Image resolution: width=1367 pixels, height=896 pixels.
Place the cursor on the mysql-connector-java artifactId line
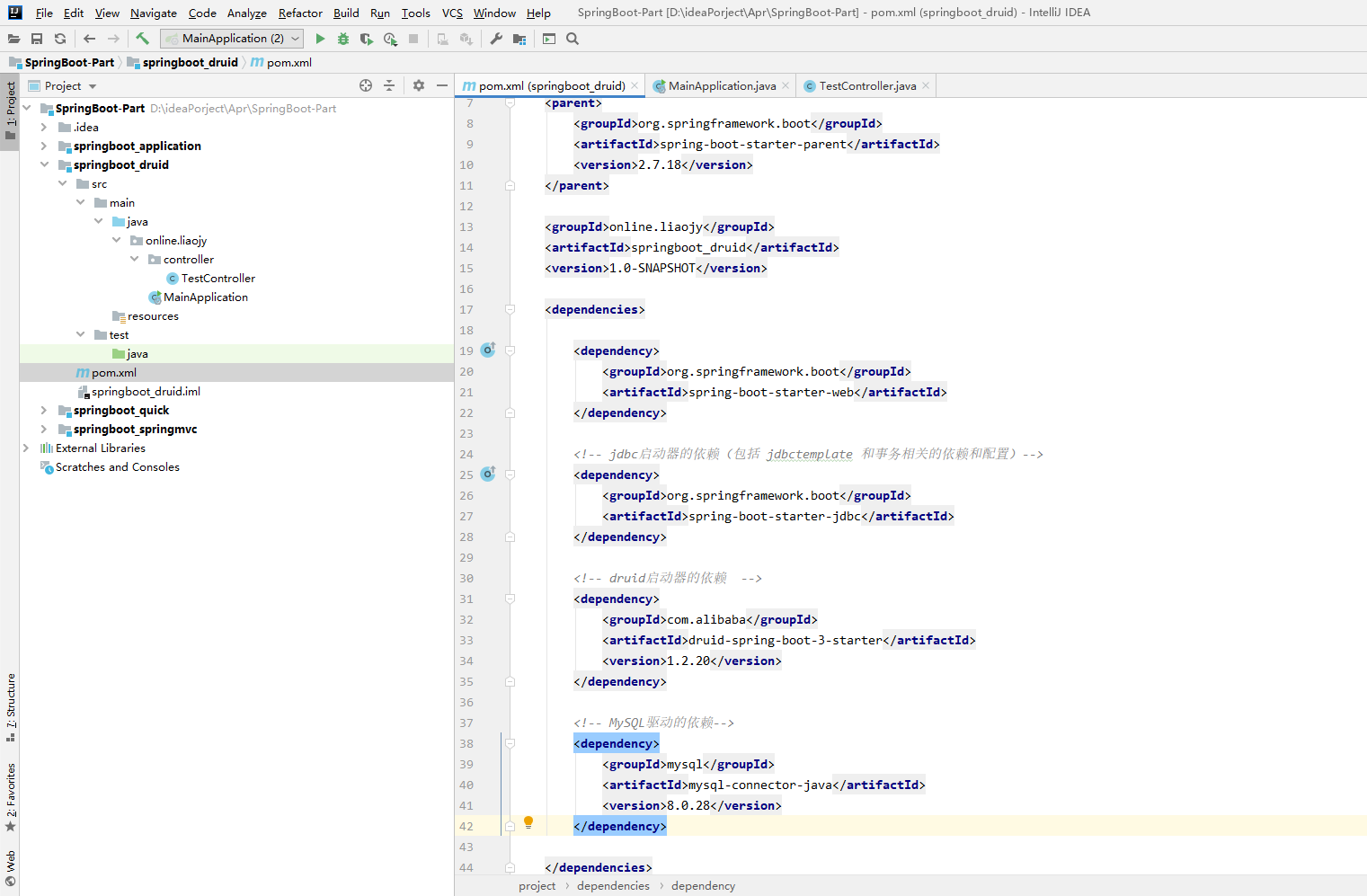[x=764, y=785]
